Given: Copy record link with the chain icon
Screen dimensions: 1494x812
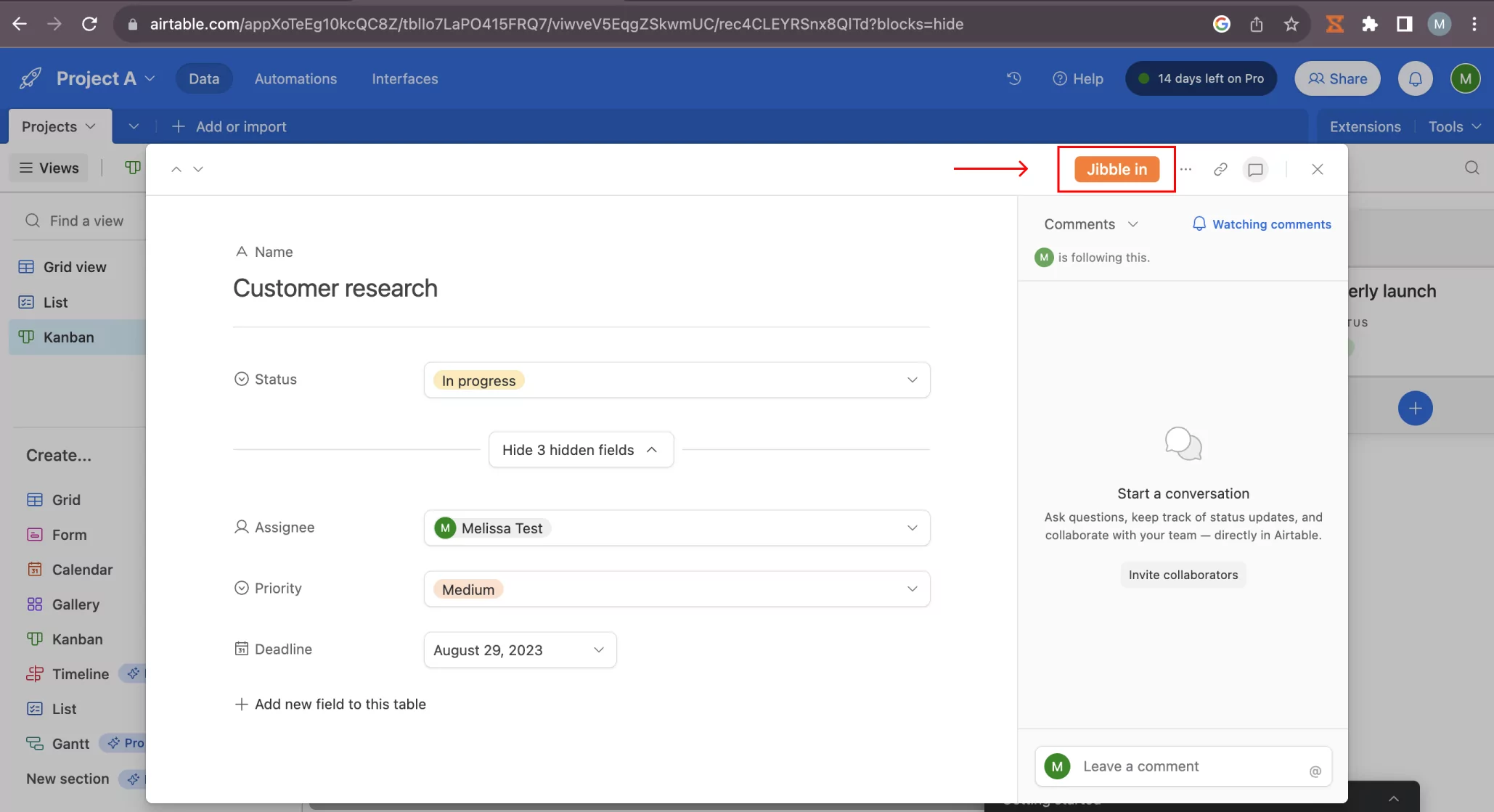Looking at the screenshot, I should click(1220, 169).
